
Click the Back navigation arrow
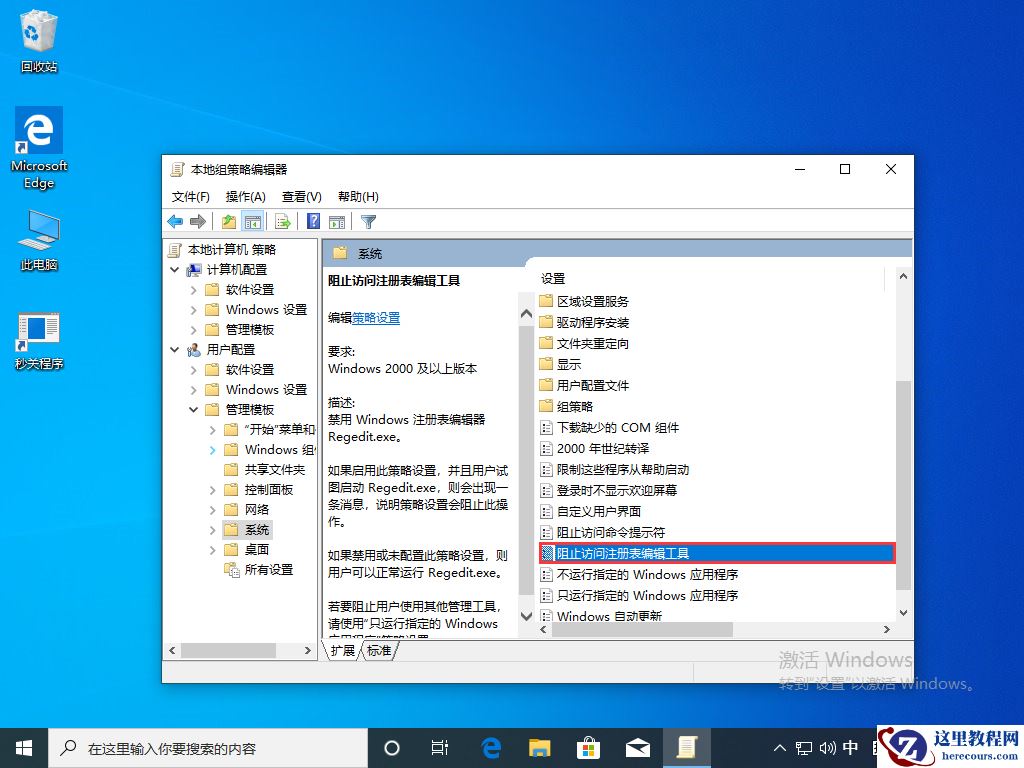pos(177,221)
